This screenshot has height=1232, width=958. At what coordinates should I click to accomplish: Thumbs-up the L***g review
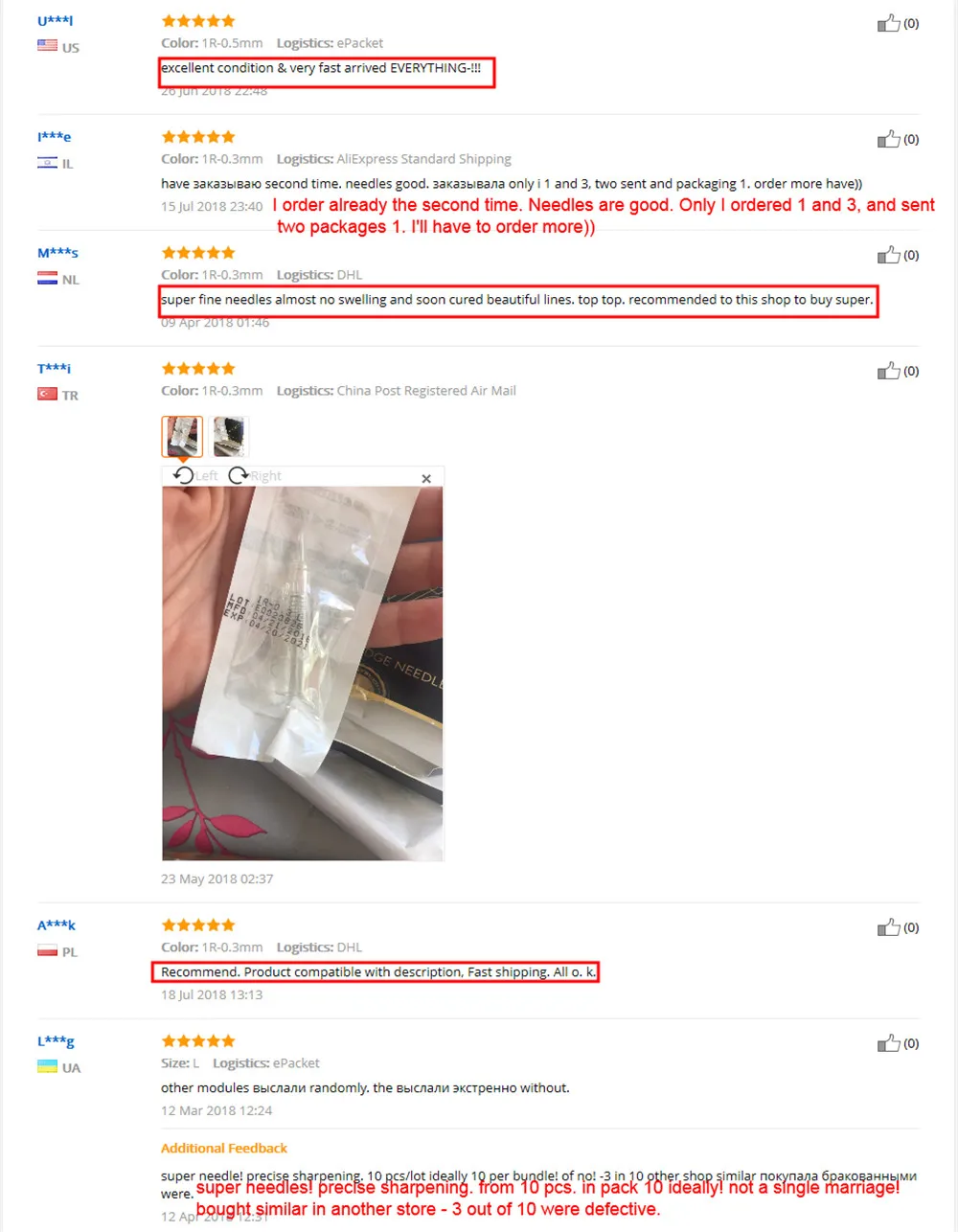tap(889, 1043)
